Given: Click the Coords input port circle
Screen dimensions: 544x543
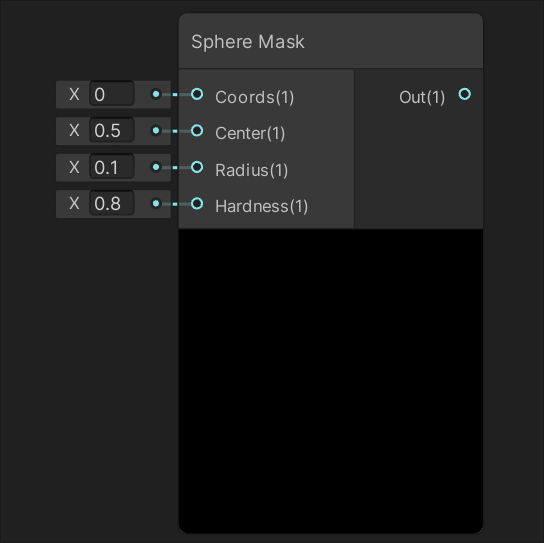Looking at the screenshot, I should coord(197,94).
